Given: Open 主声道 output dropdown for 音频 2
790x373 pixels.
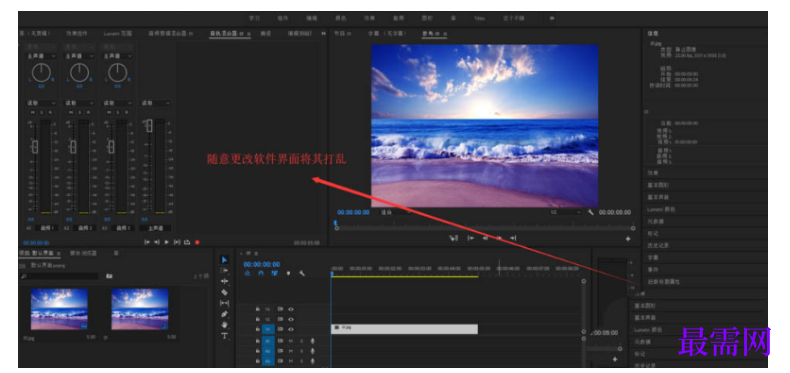Looking at the screenshot, I should click(79, 56).
